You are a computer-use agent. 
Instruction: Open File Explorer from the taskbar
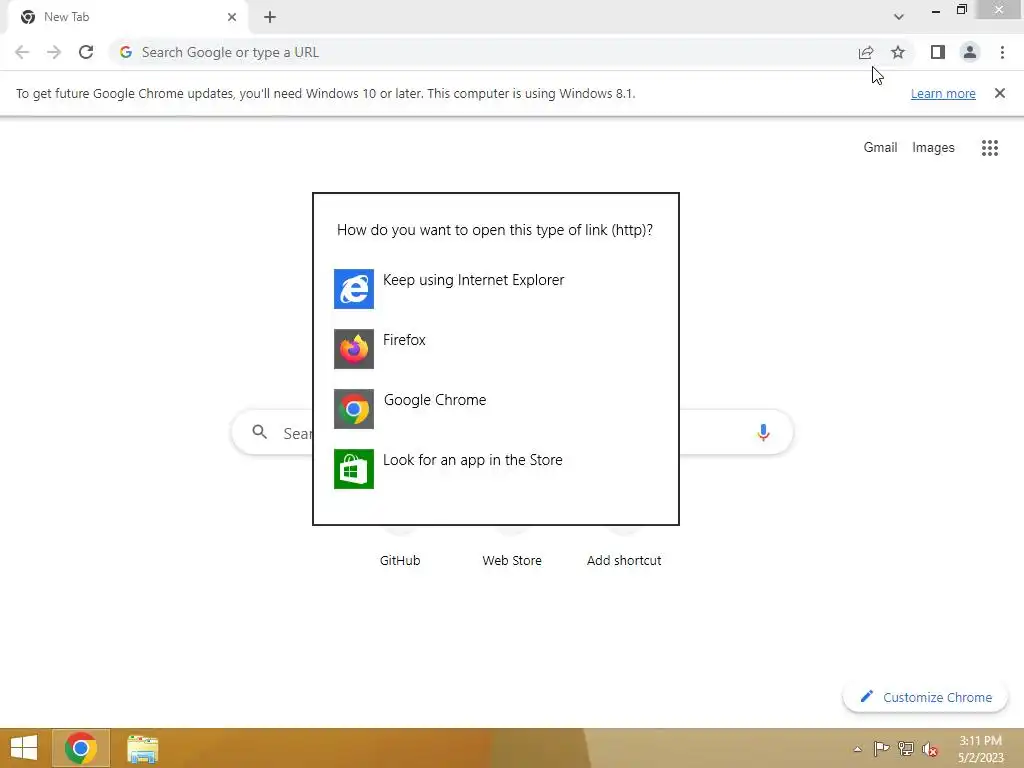click(142, 749)
